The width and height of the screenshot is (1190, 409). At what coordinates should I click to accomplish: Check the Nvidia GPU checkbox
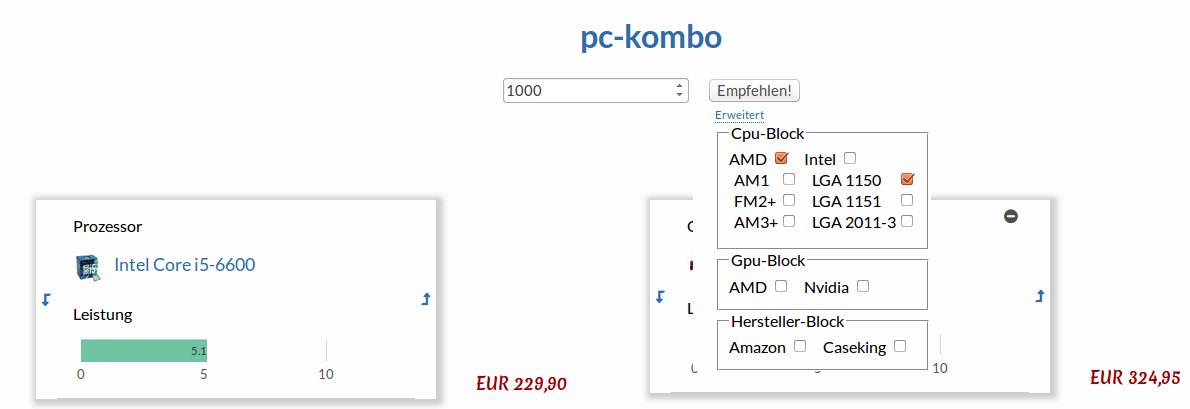click(x=863, y=286)
